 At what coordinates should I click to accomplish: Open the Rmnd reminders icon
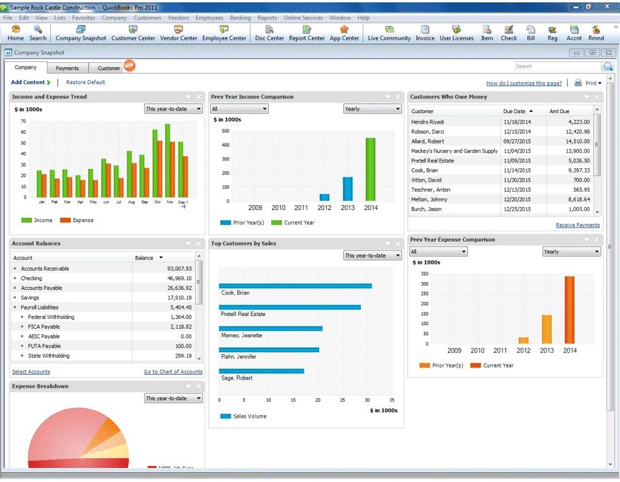pos(596,33)
